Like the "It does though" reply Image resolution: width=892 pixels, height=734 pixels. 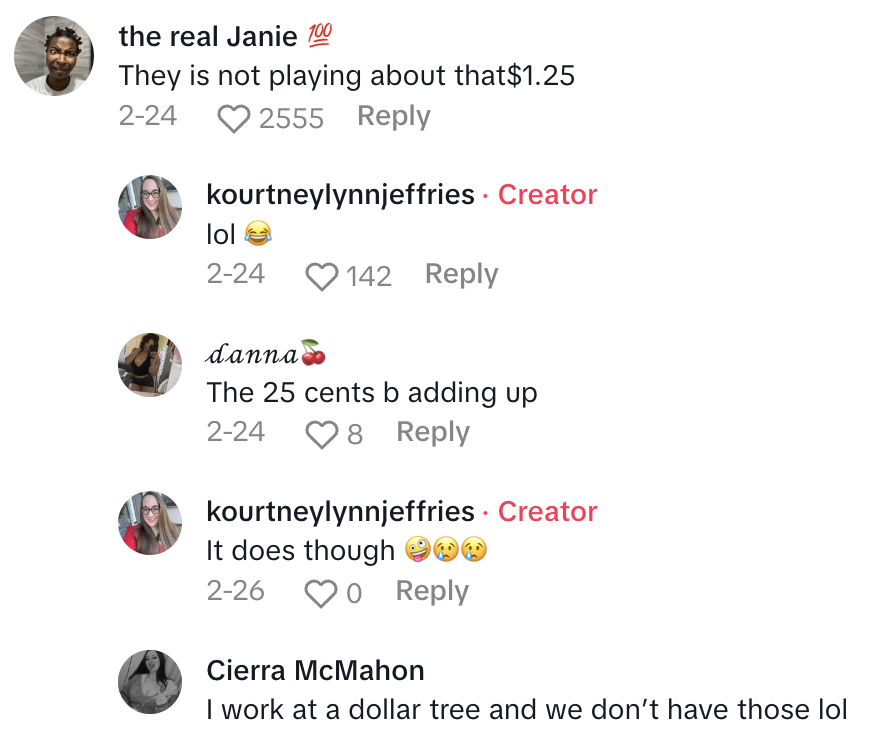(321, 594)
